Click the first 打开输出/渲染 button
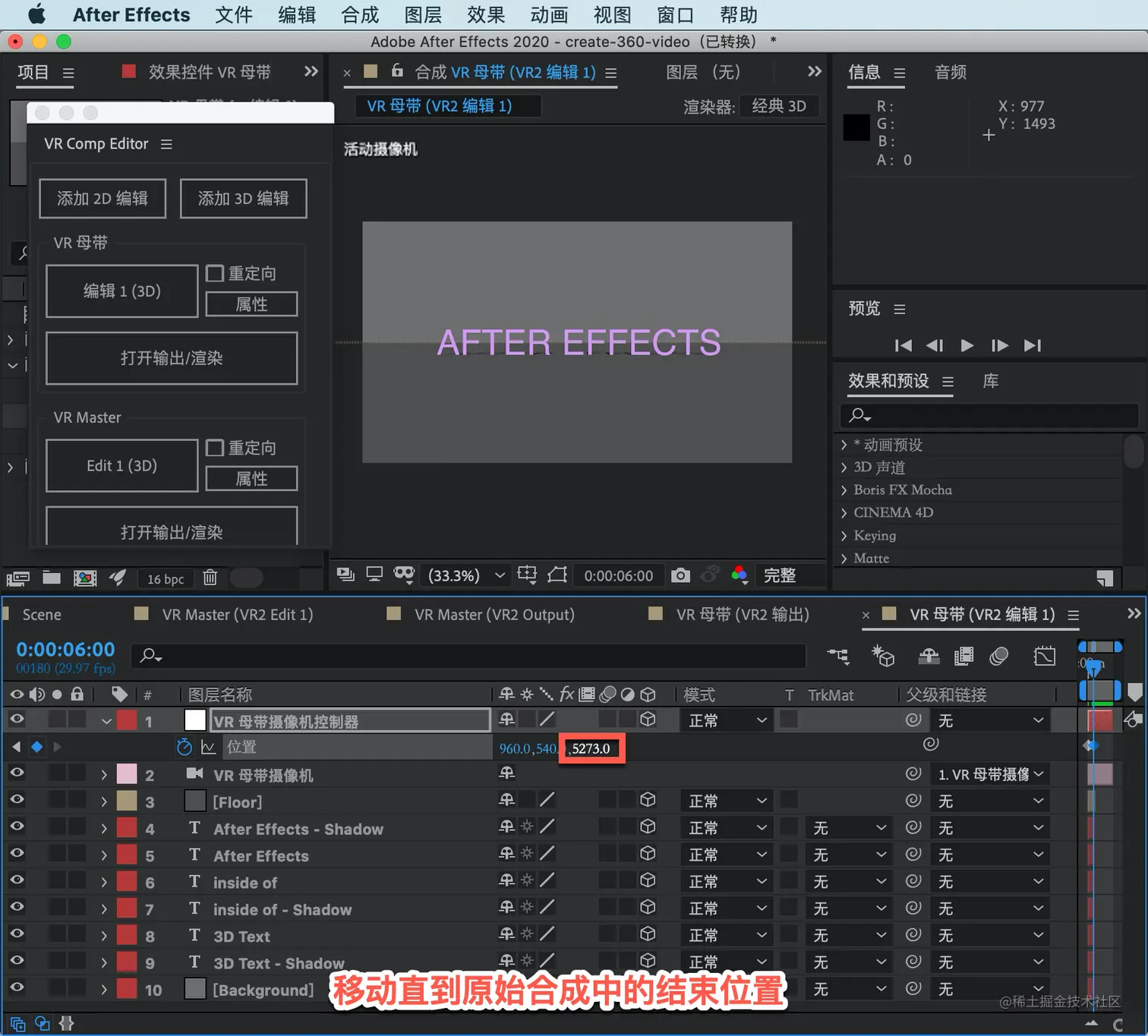The image size is (1148, 1036). pyautogui.click(x=172, y=358)
